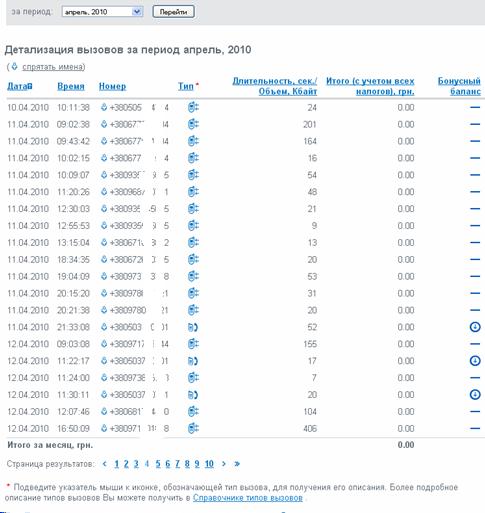Click call type icon for 19:04:09 row
The width and height of the screenshot is (485, 513).
[193, 276]
